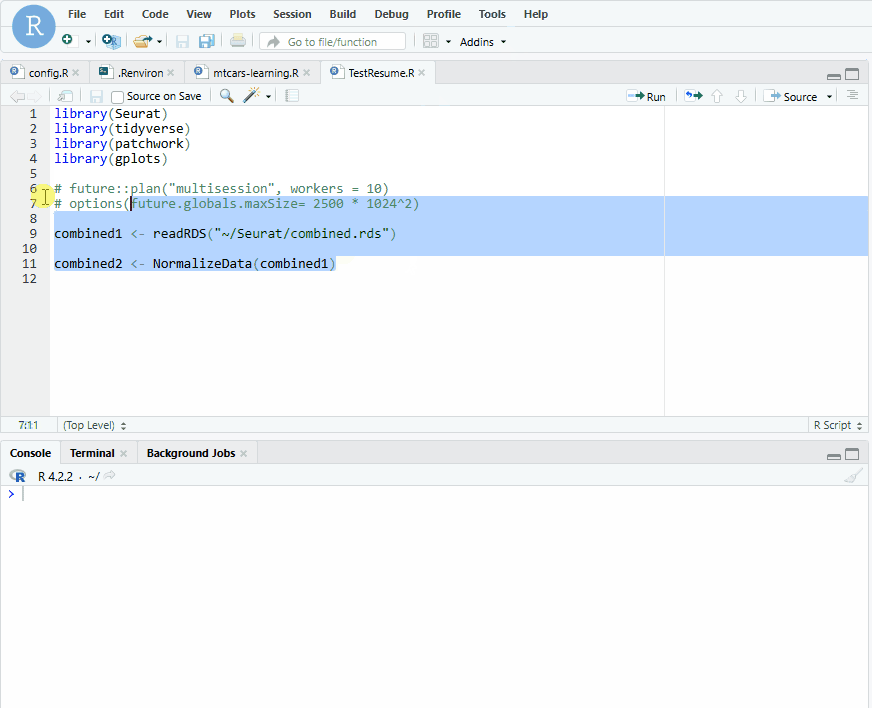Open the Compile Report icon

[291, 95]
